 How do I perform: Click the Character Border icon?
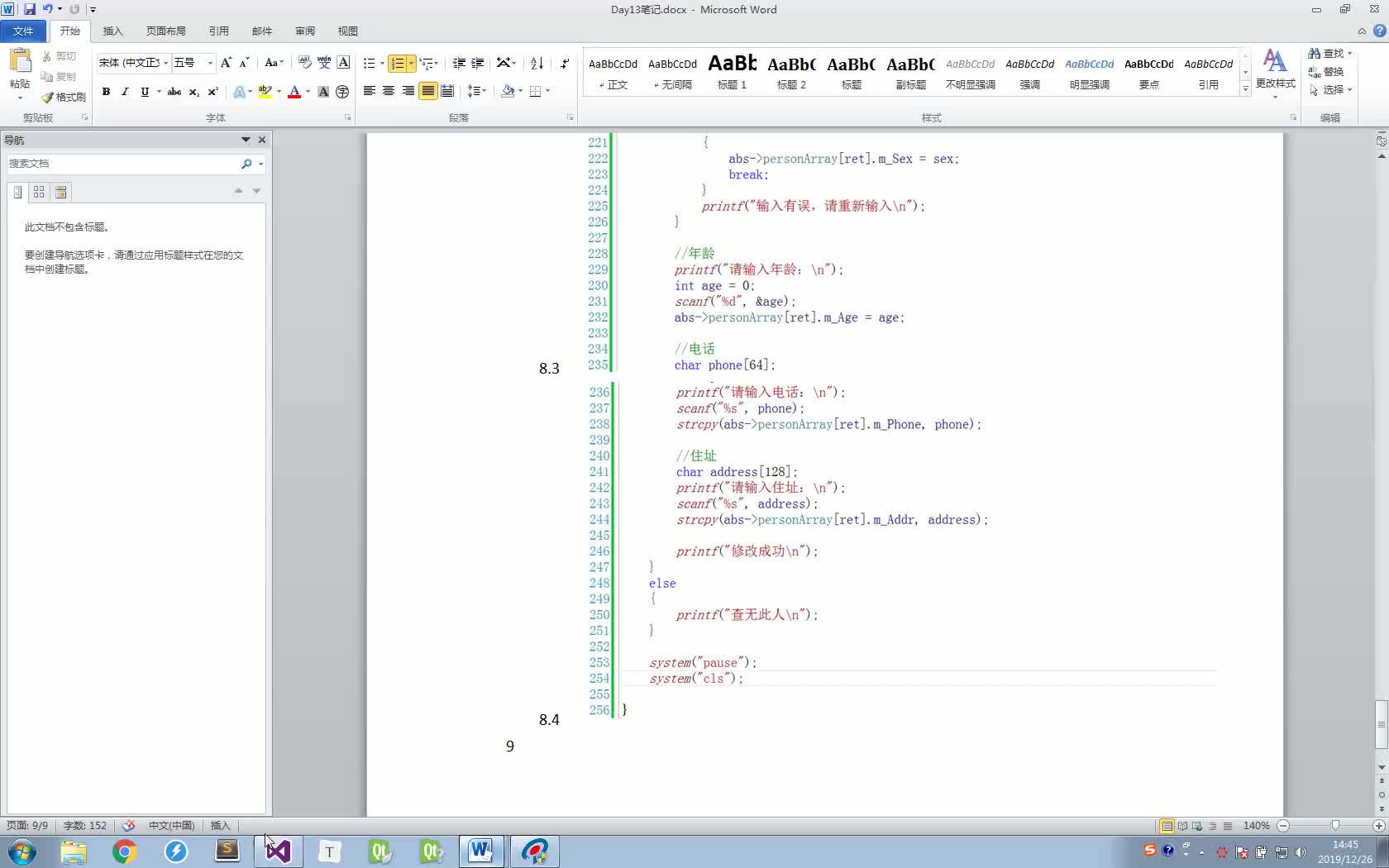point(344,63)
